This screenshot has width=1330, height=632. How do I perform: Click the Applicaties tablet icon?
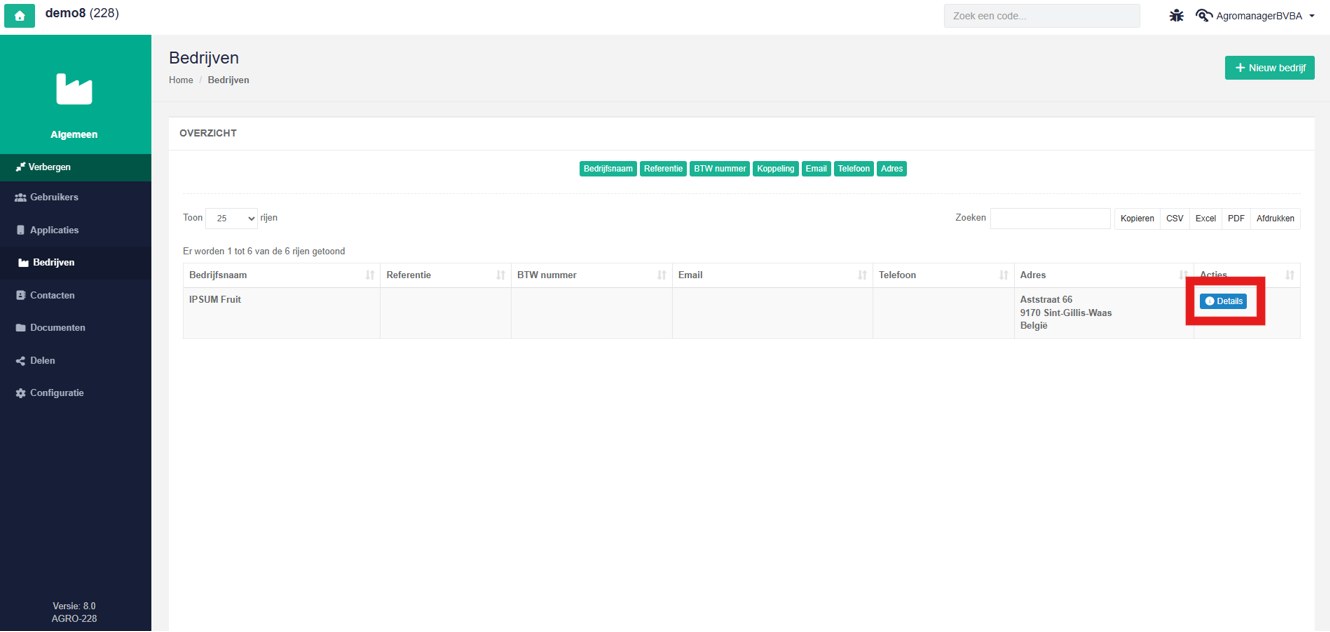[20, 230]
